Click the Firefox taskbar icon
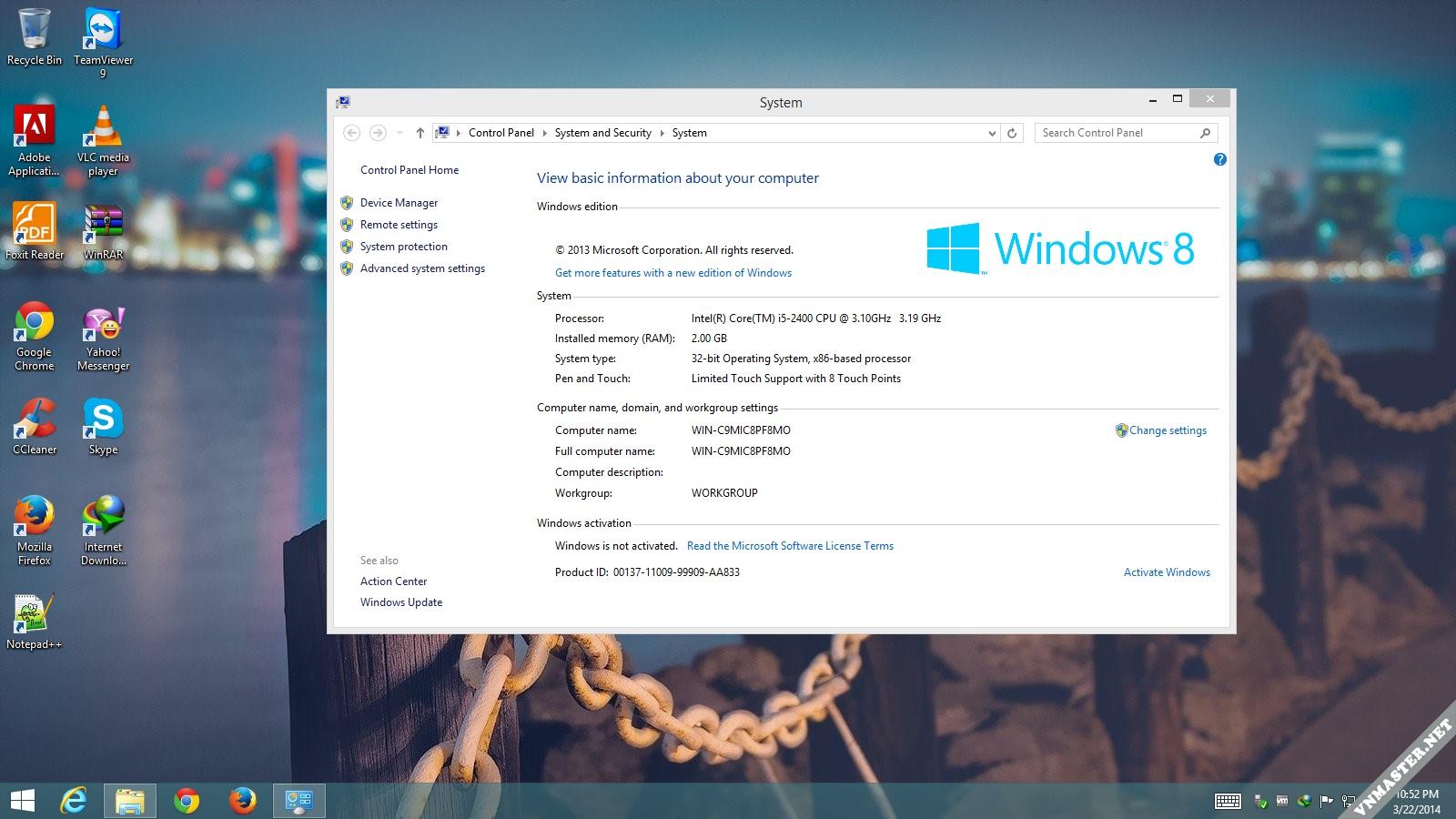Image resolution: width=1456 pixels, height=819 pixels. coord(242,801)
